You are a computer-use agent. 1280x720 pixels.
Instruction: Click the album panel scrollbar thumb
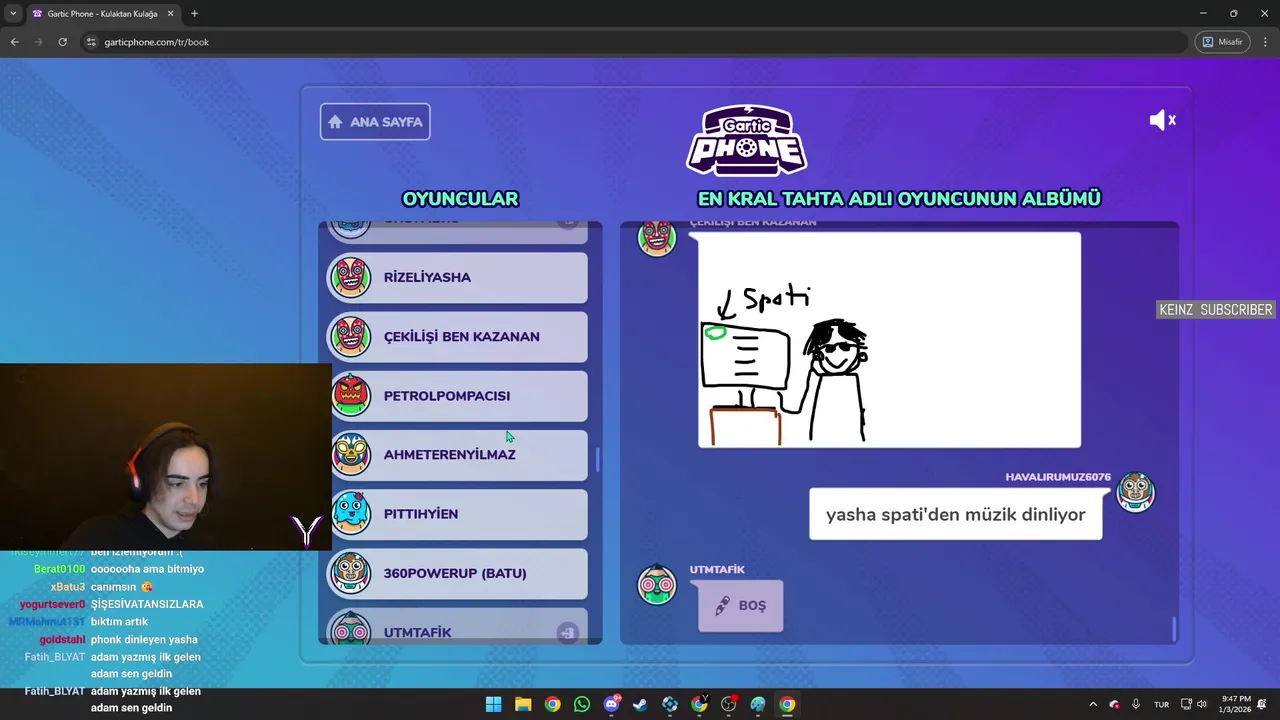coord(1174,629)
